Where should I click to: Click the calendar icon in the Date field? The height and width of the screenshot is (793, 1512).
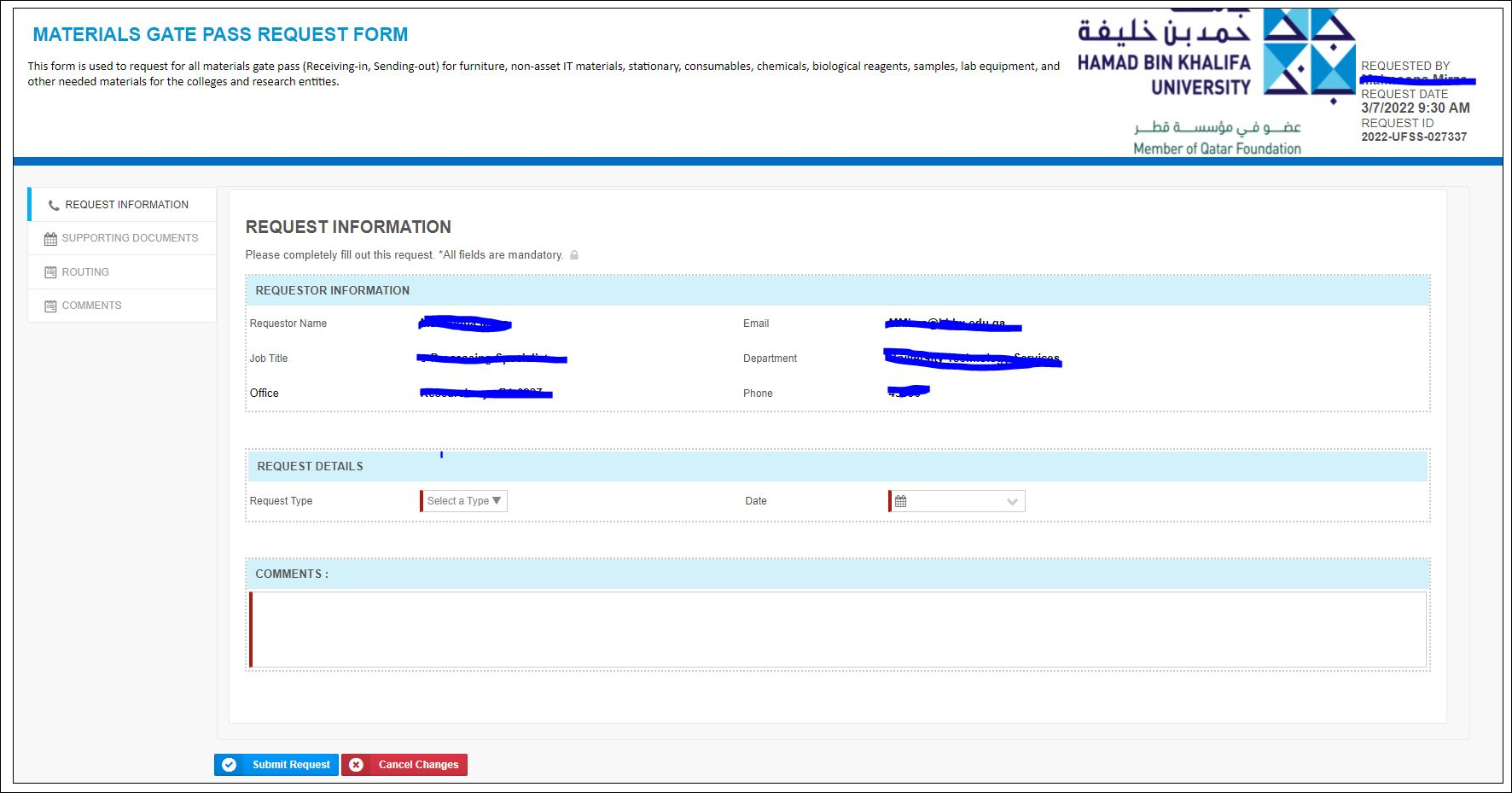(900, 501)
